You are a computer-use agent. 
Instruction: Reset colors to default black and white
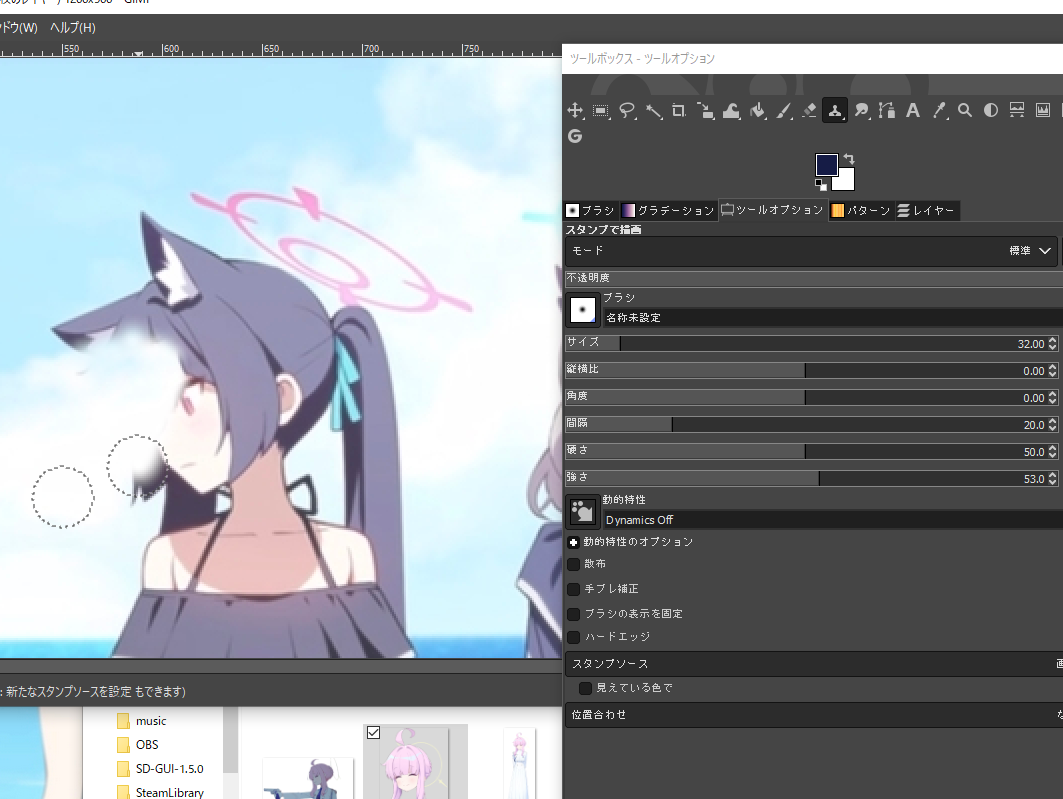click(x=820, y=185)
